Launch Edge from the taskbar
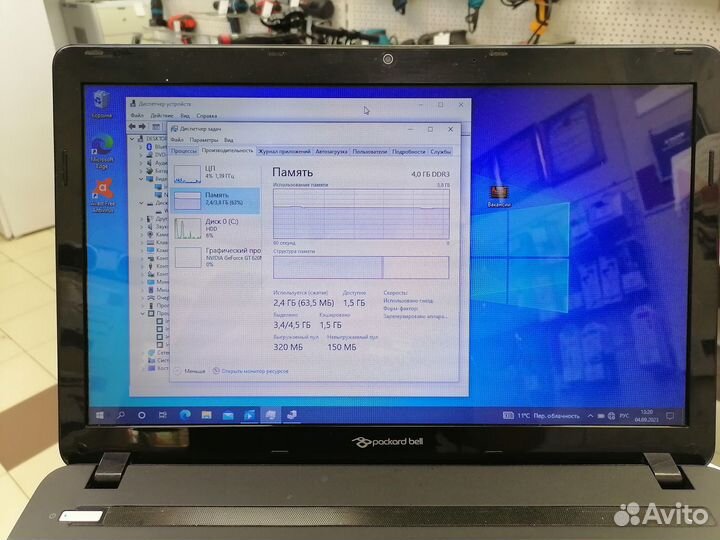 185,415
